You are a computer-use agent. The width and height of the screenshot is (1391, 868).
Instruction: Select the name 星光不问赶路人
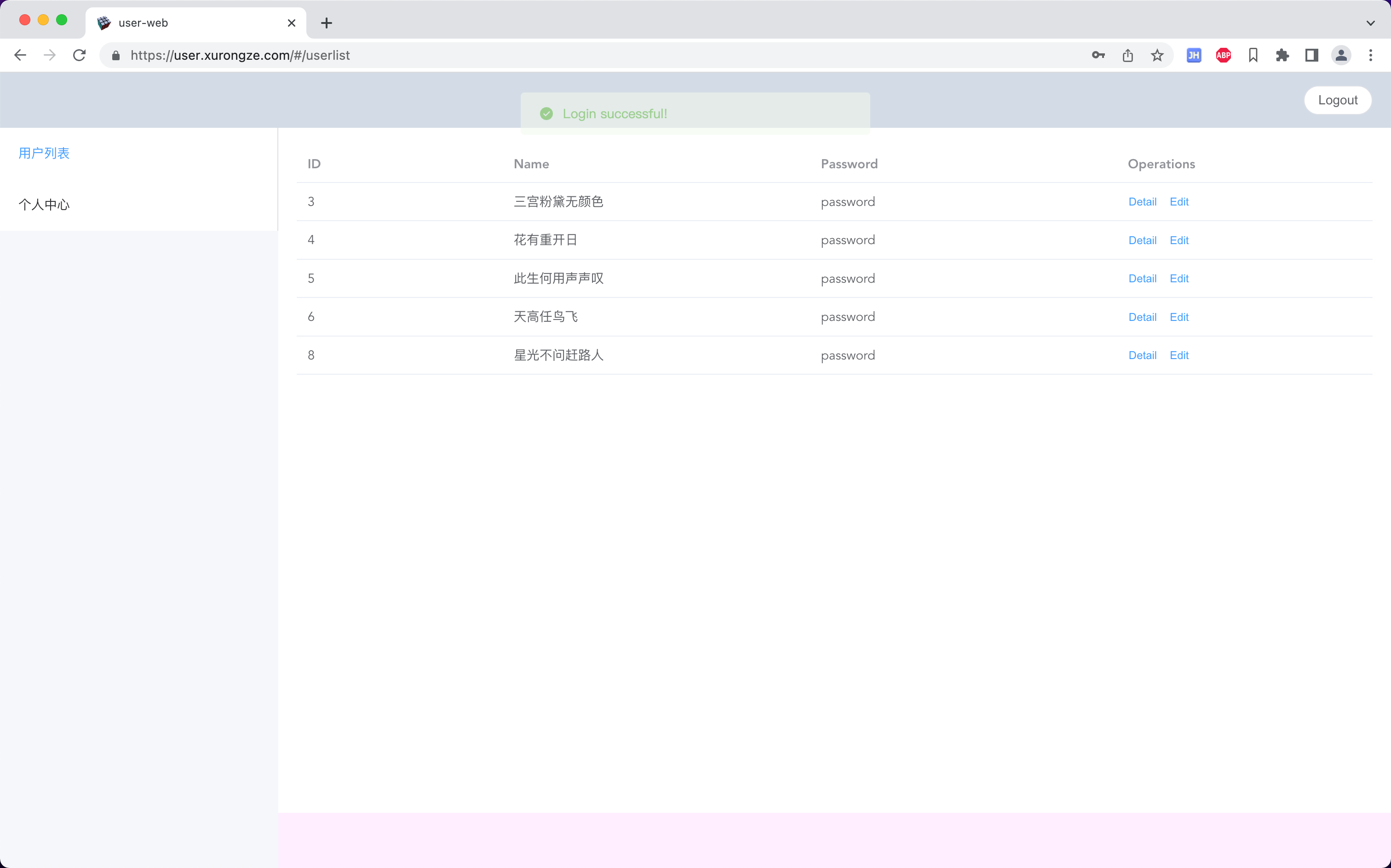click(x=558, y=355)
